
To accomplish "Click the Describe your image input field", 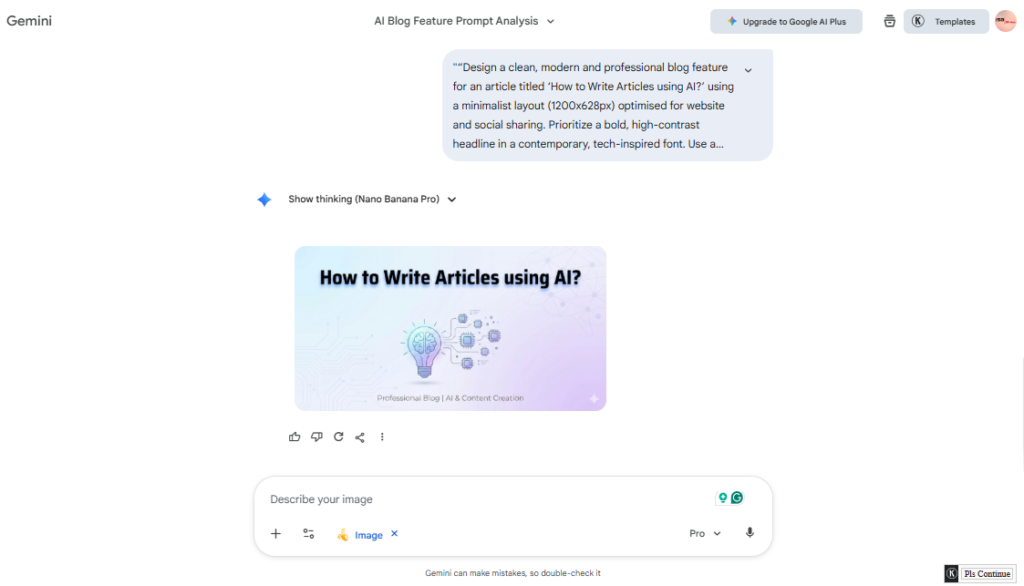I will (480, 499).
